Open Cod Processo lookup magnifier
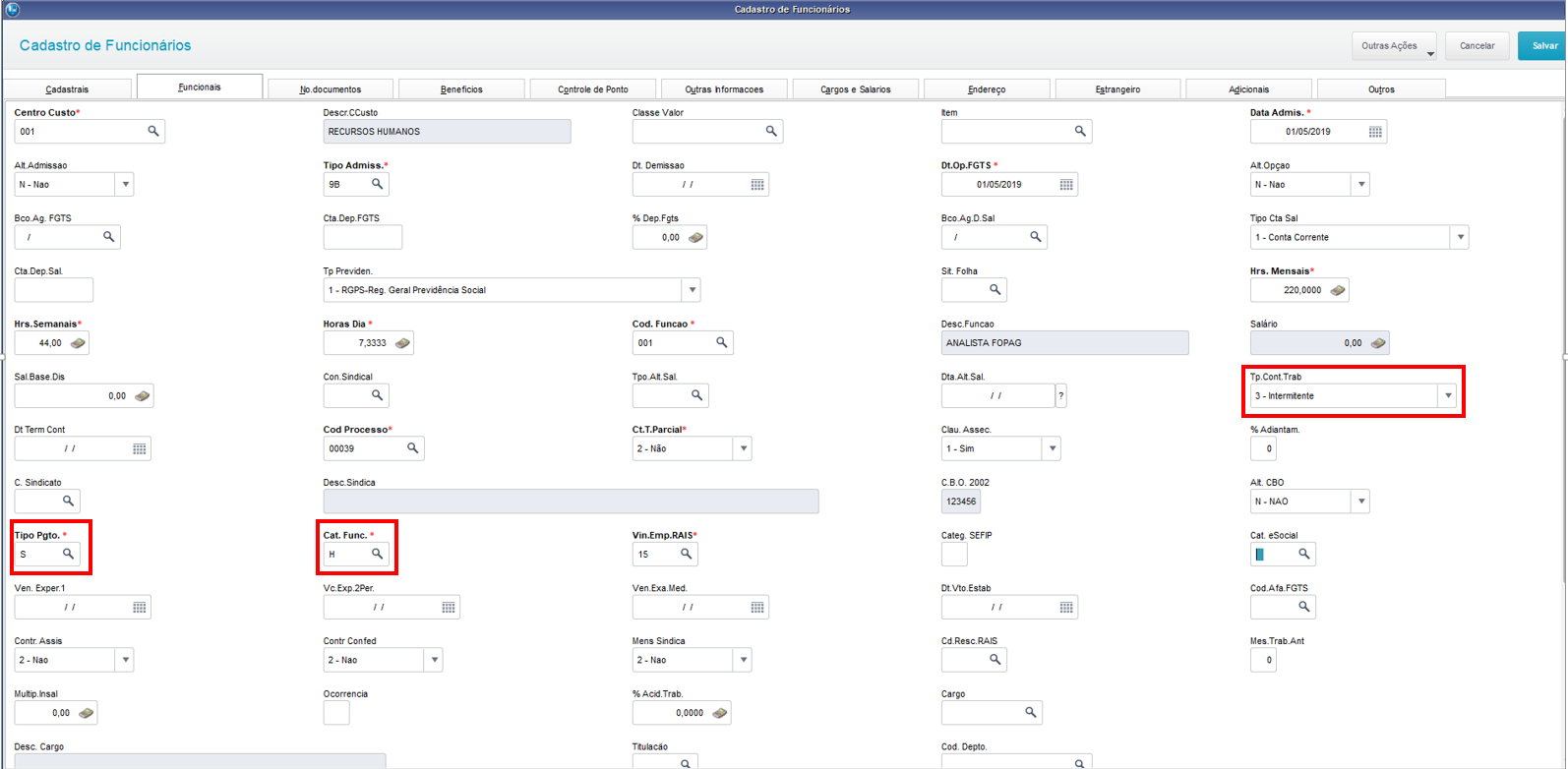Image resolution: width=1568 pixels, height=769 pixels. pyautogui.click(x=413, y=448)
